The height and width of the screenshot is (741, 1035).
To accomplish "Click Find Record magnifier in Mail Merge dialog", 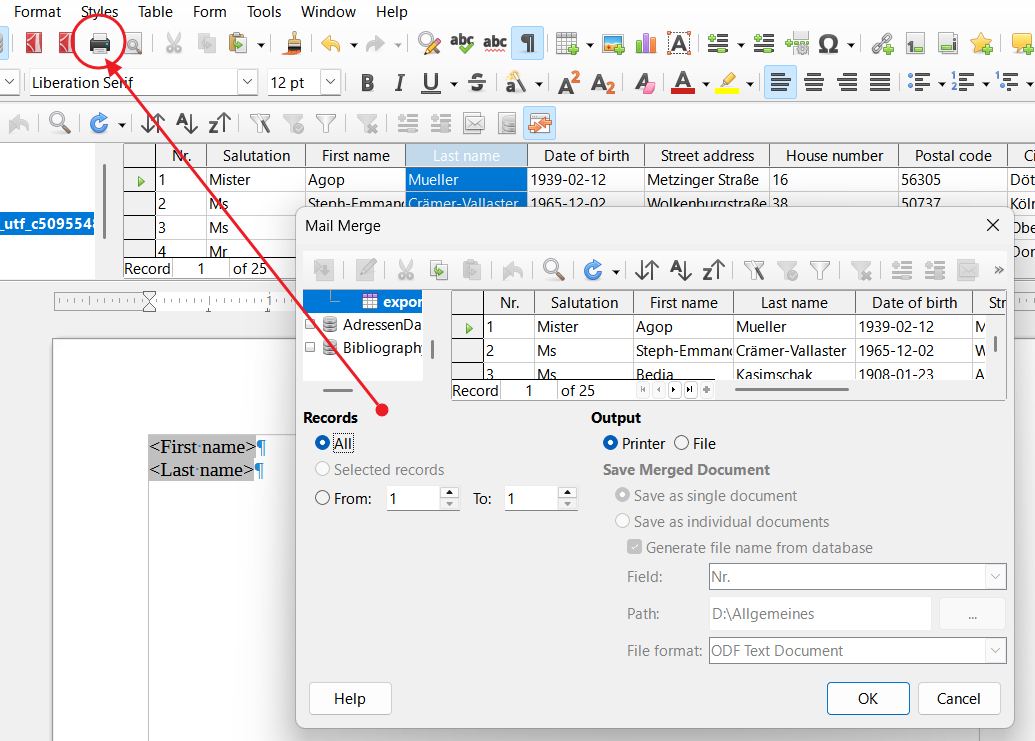I will 553,270.
